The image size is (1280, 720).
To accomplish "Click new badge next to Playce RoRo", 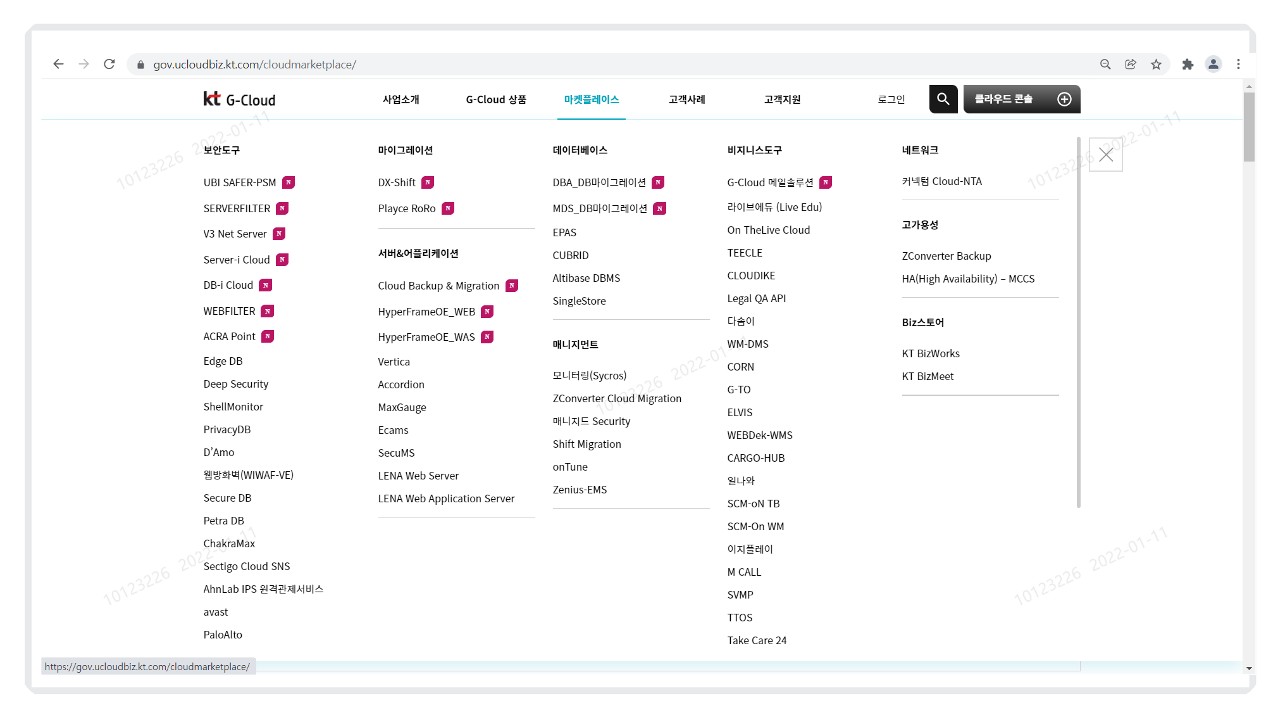I will click(x=447, y=208).
